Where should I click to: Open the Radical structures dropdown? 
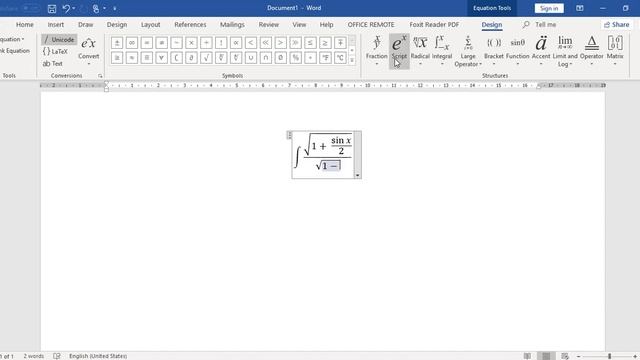coord(420,51)
